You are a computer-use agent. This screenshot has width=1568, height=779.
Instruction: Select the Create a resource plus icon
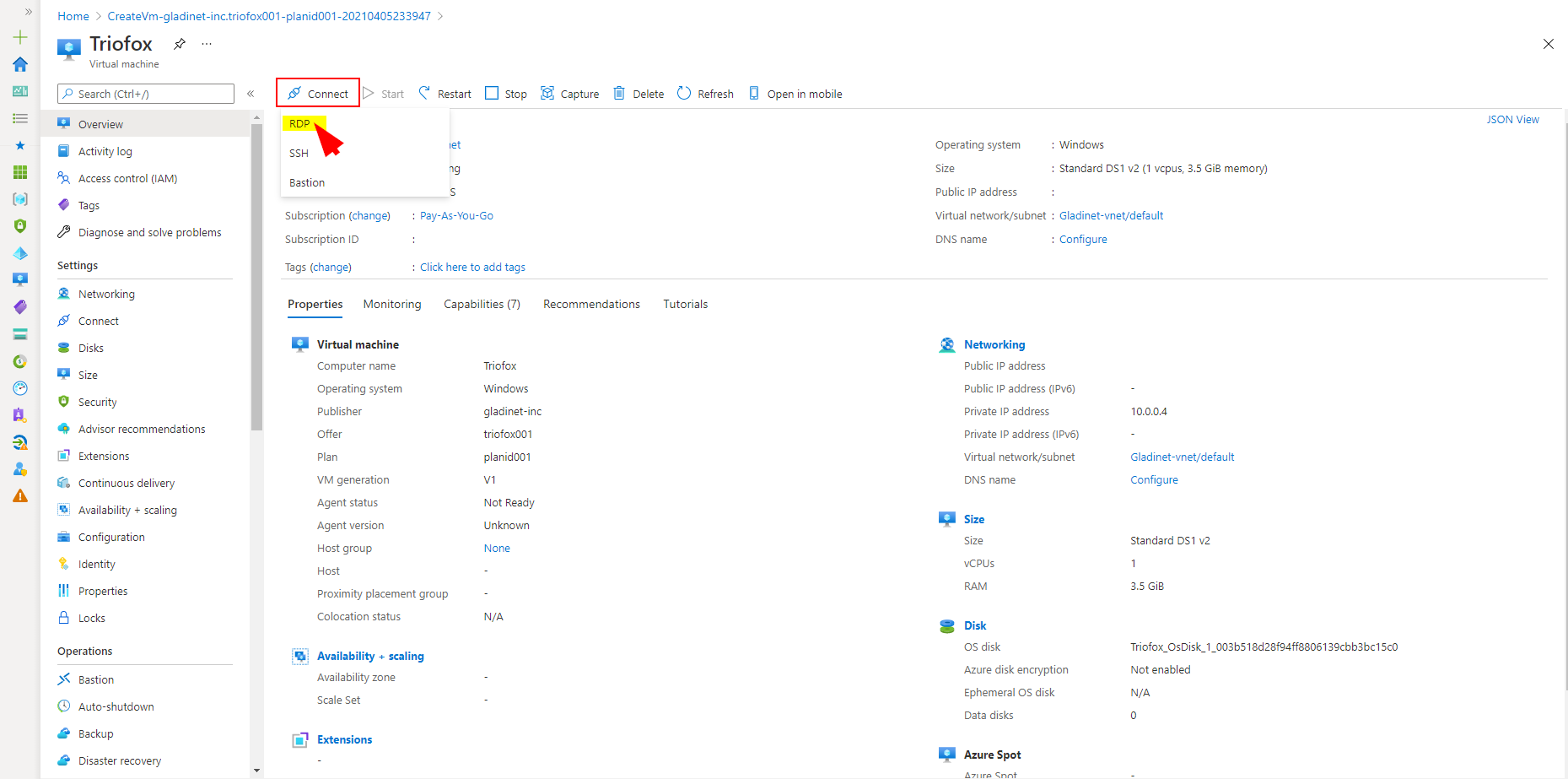(x=20, y=37)
